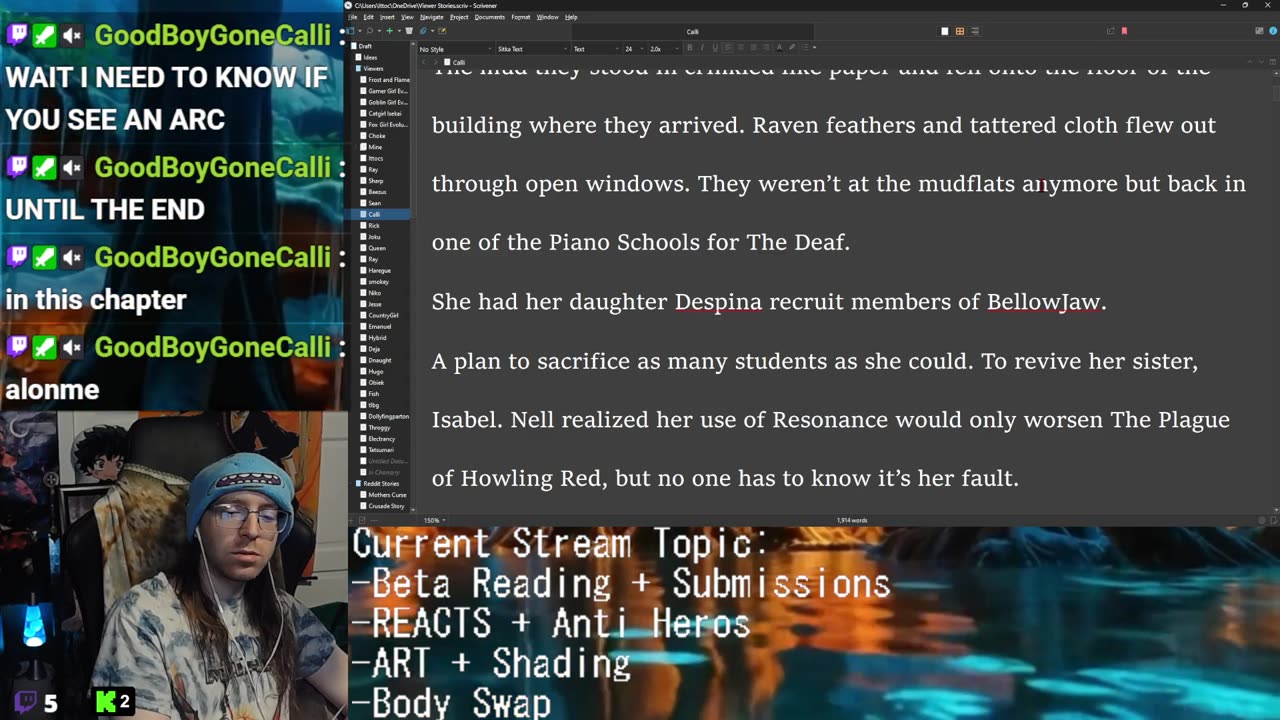Click the 1,914 words count in footer

(x=852, y=520)
